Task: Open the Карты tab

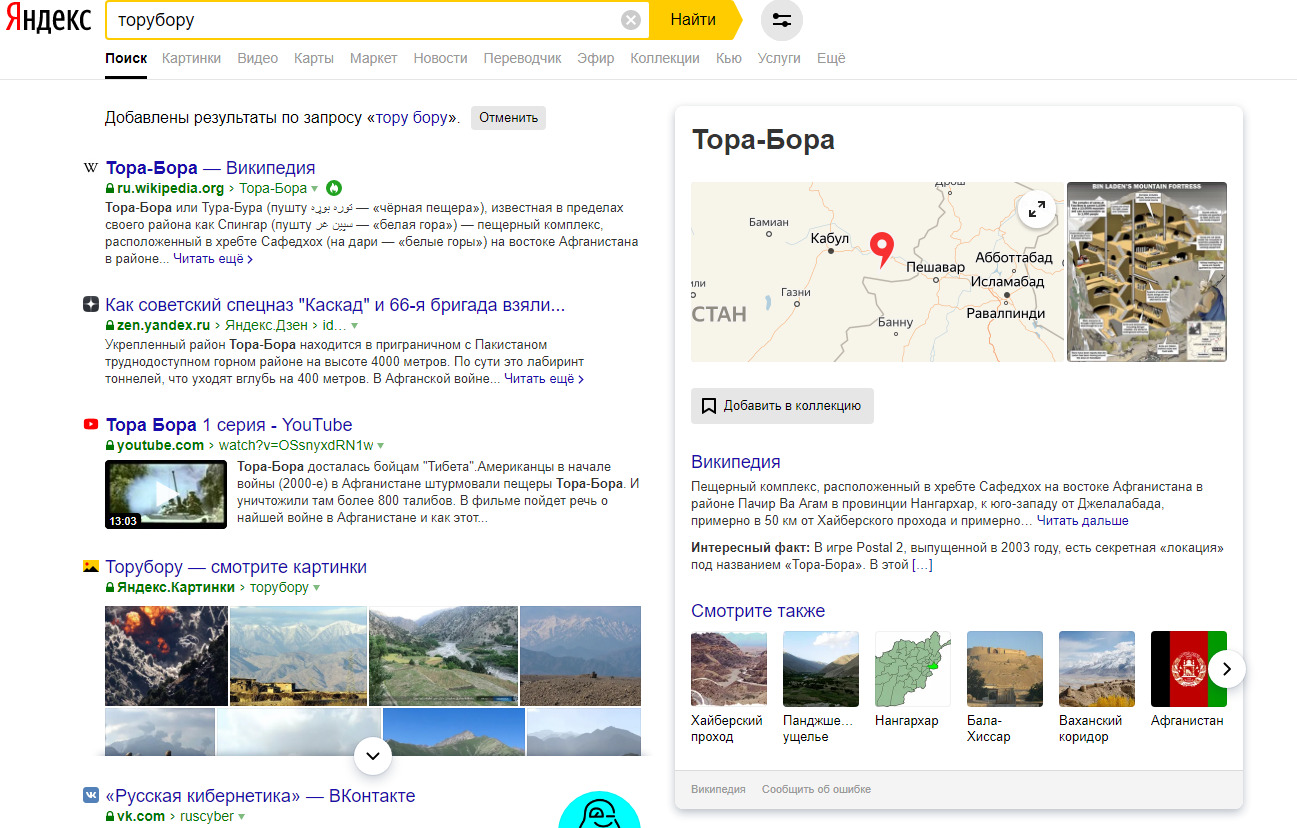Action: tap(313, 58)
